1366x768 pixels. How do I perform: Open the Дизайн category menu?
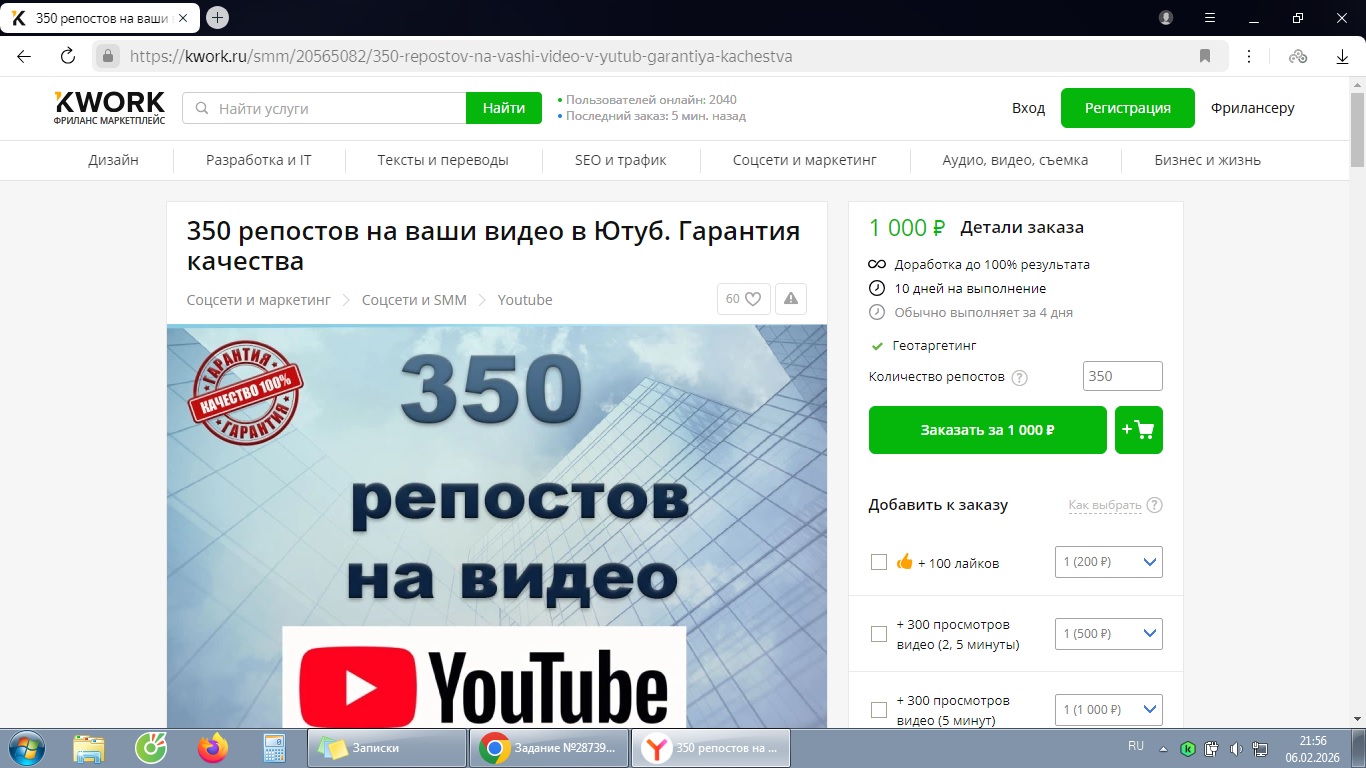(x=113, y=160)
